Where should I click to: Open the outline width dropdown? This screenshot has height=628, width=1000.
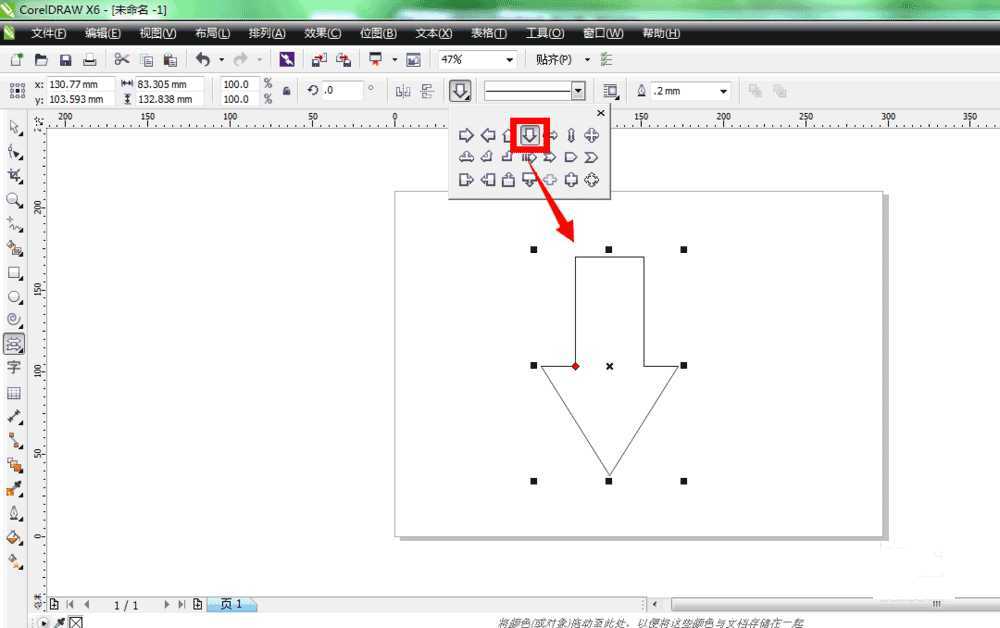coord(723,91)
